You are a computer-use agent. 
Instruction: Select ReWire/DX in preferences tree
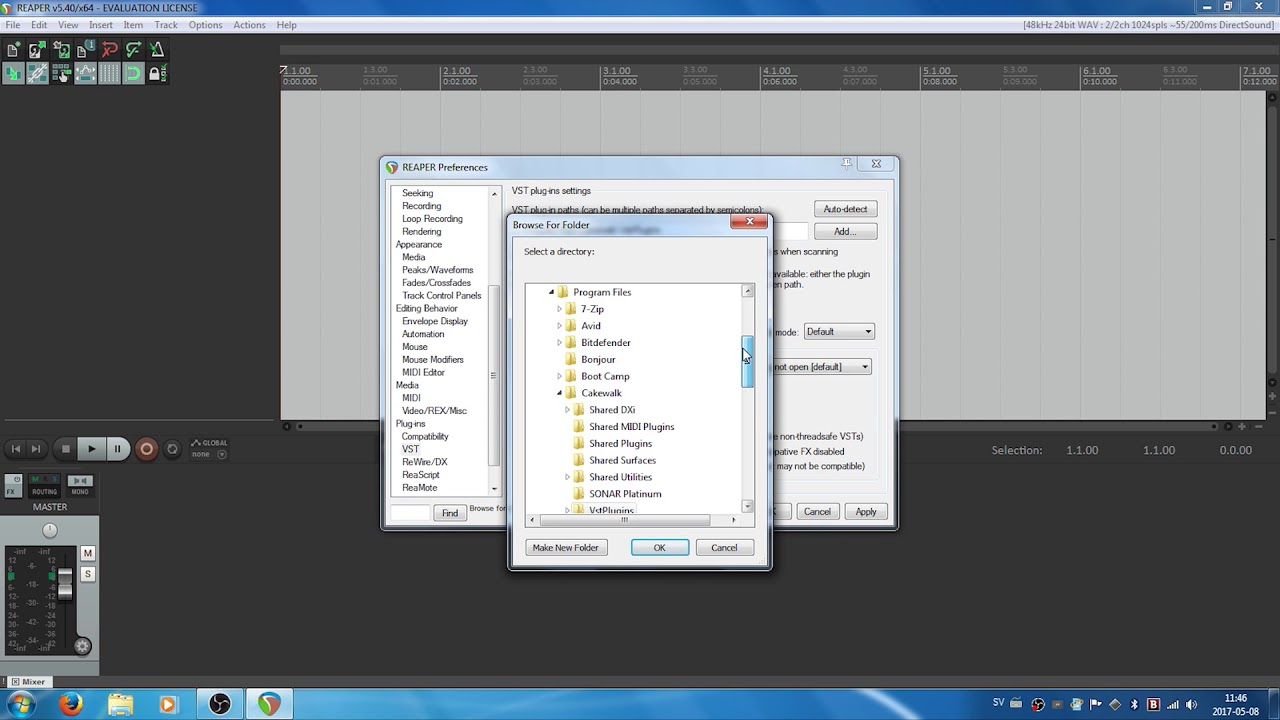(x=425, y=462)
